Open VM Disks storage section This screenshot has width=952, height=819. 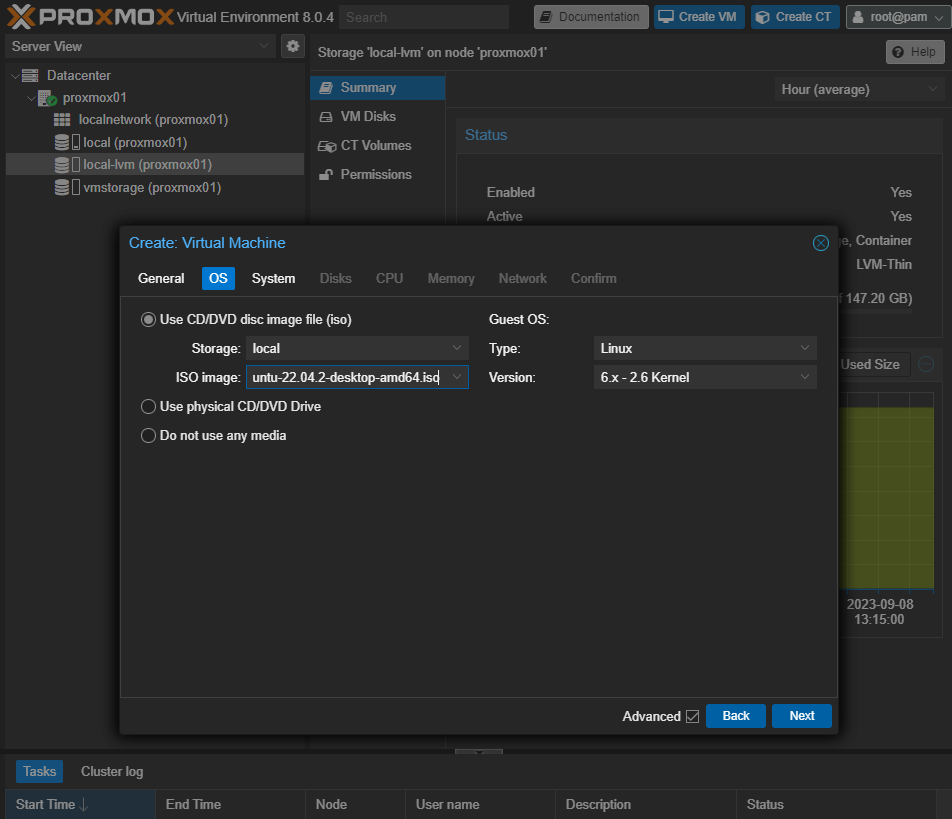tap(367, 117)
